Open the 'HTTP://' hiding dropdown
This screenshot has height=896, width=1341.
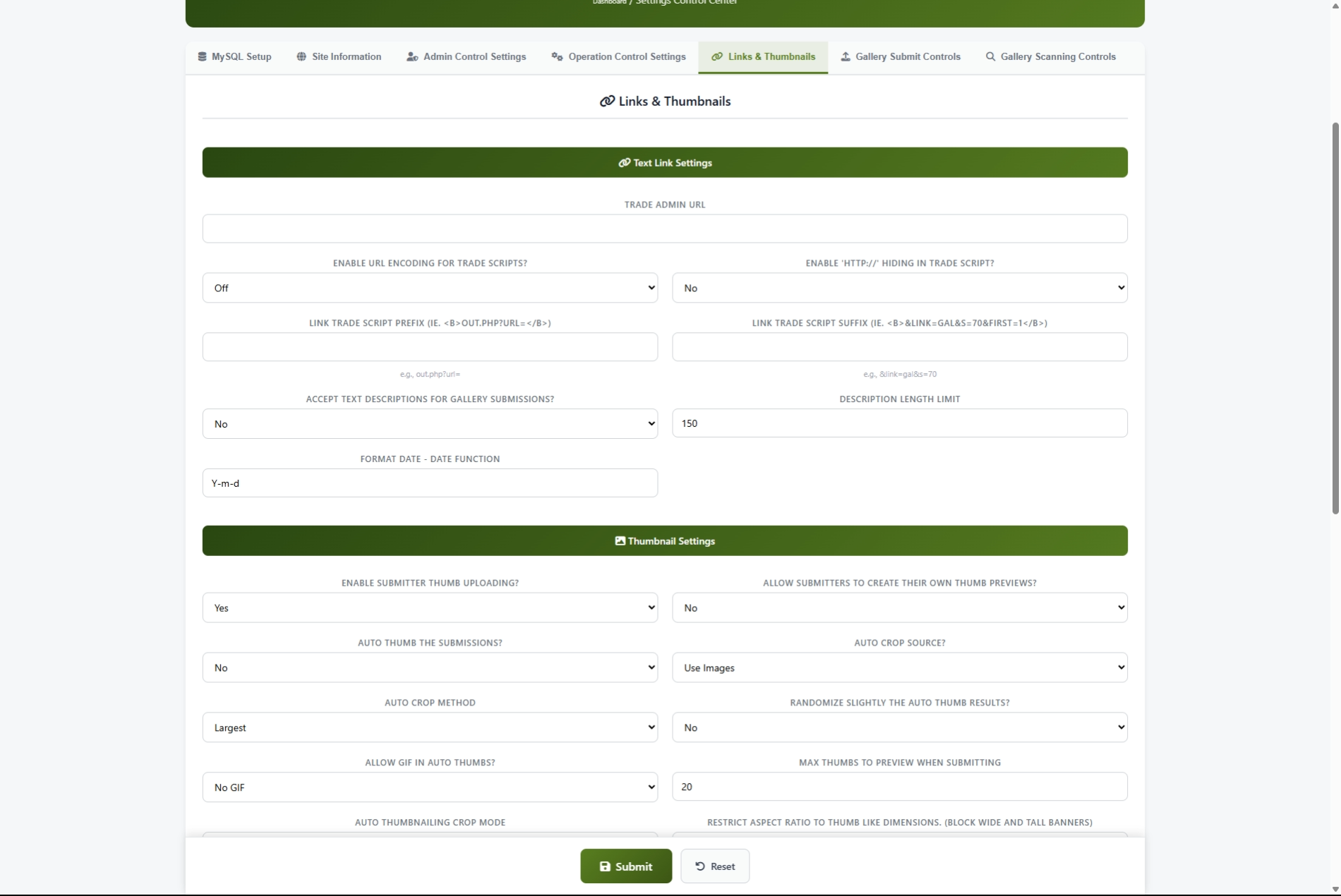899,288
